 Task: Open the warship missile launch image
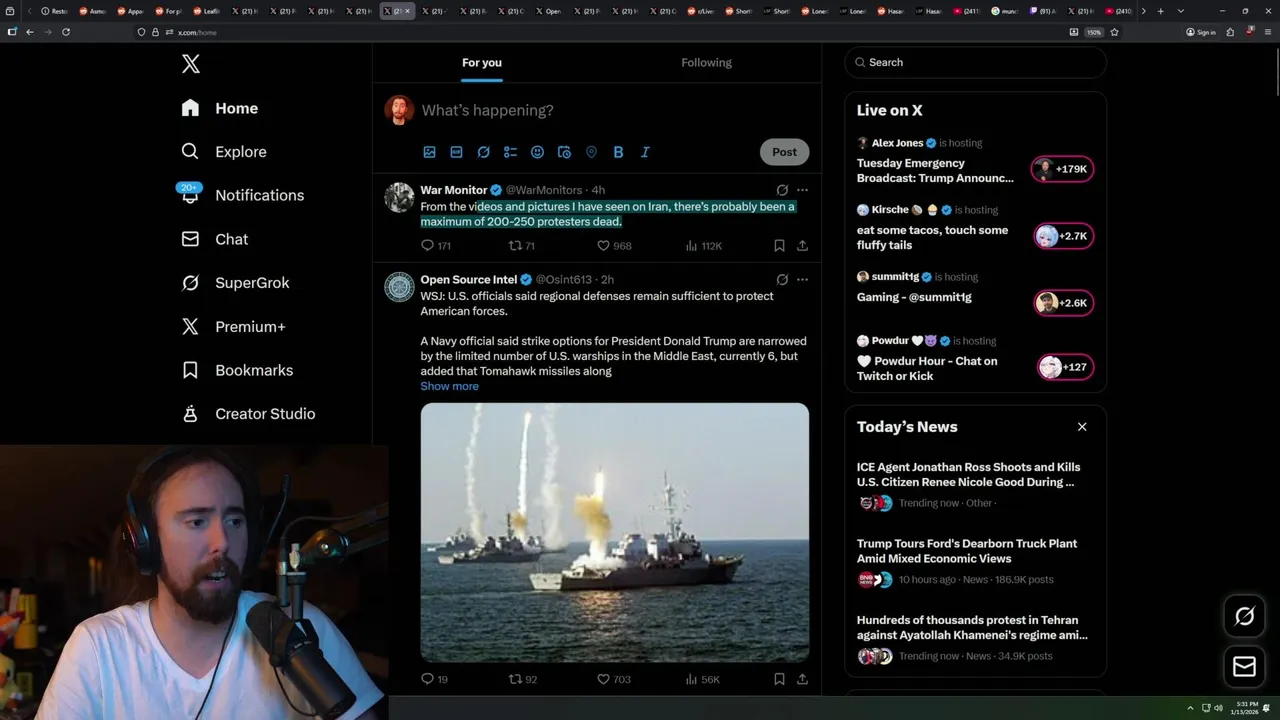[x=614, y=532]
